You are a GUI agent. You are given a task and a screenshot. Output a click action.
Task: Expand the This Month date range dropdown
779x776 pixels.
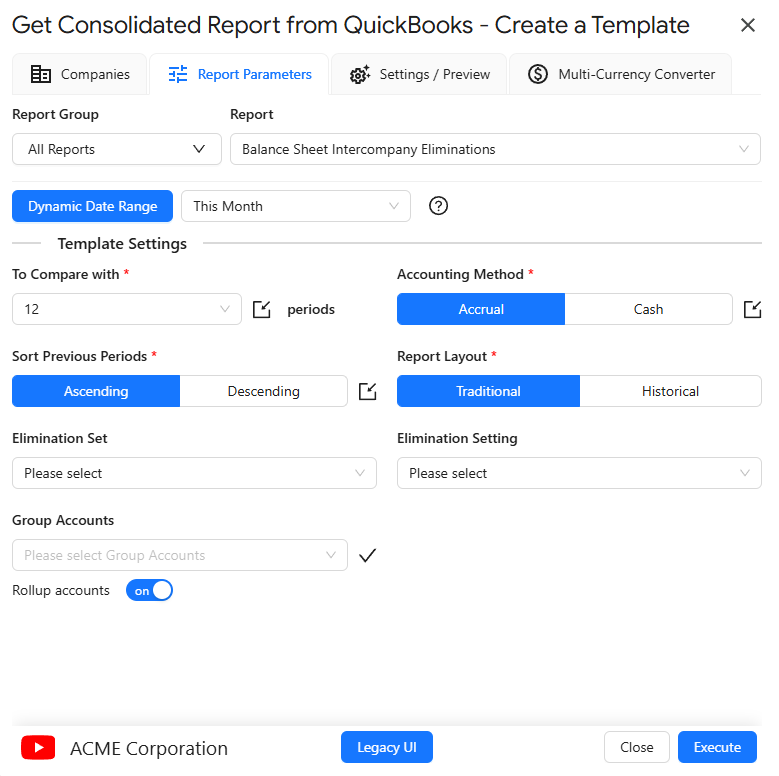point(296,206)
